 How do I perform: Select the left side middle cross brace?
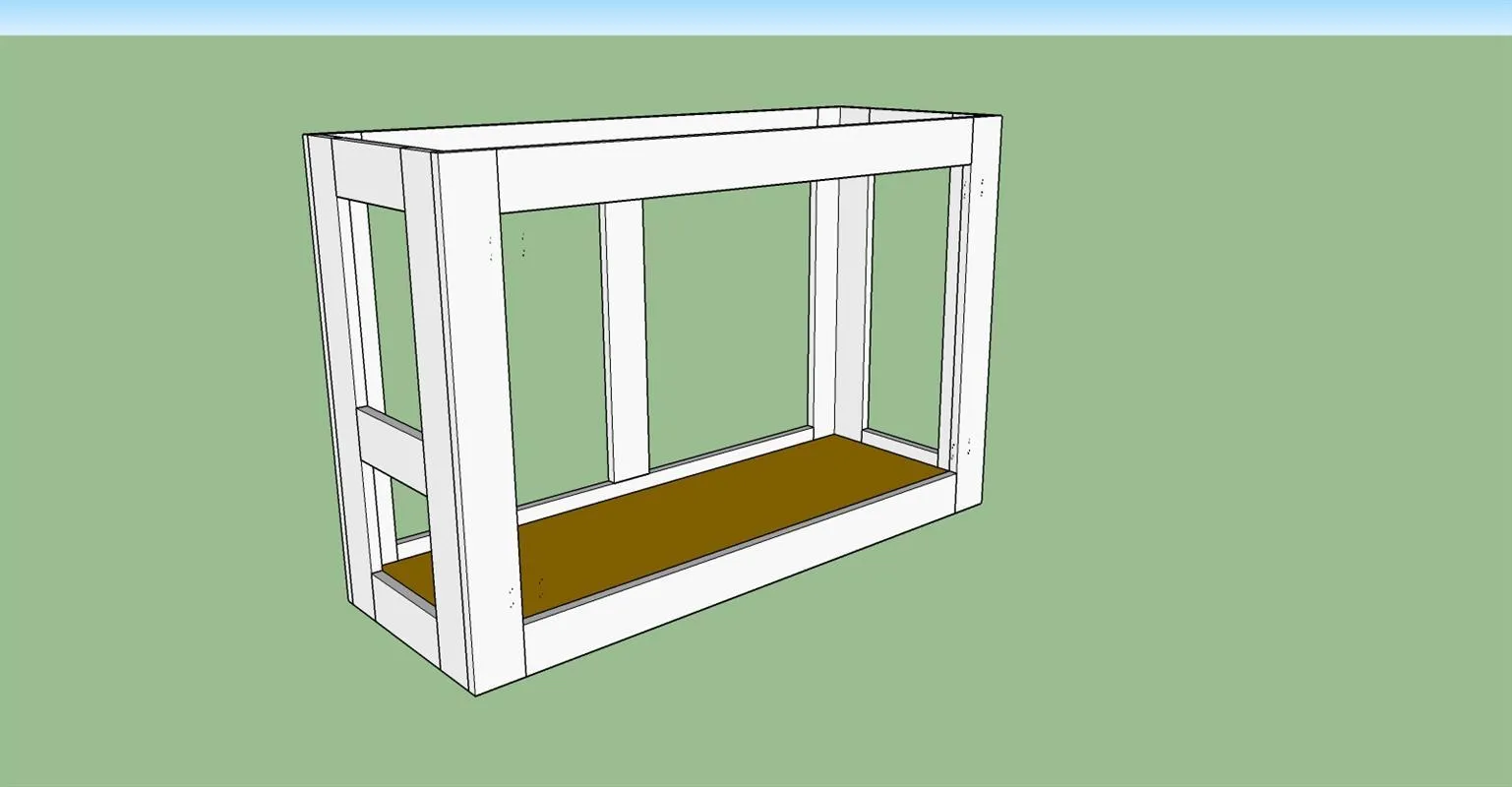coord(392,450)
